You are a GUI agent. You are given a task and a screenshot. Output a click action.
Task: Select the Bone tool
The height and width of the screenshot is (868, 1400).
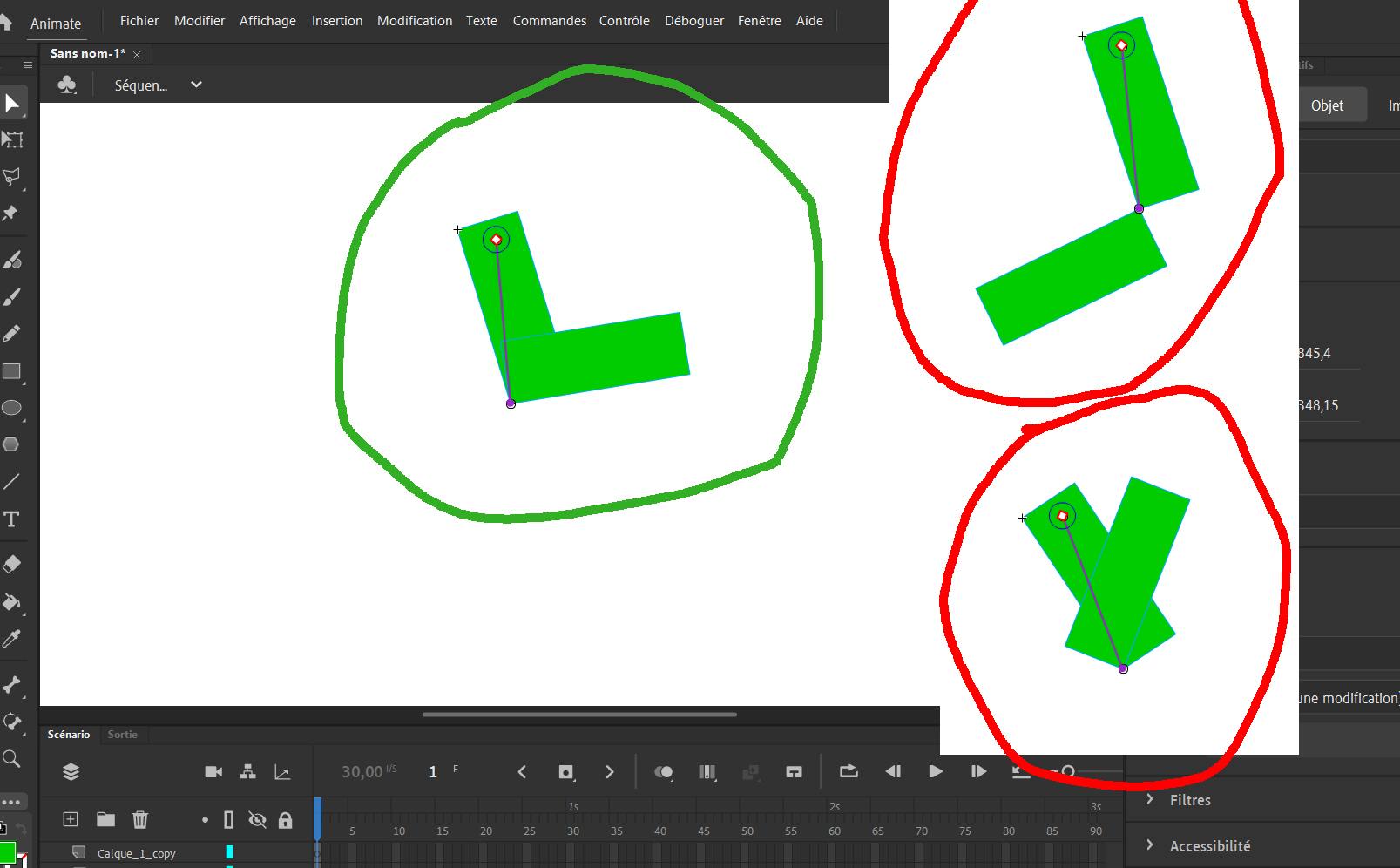coord(13,686)
